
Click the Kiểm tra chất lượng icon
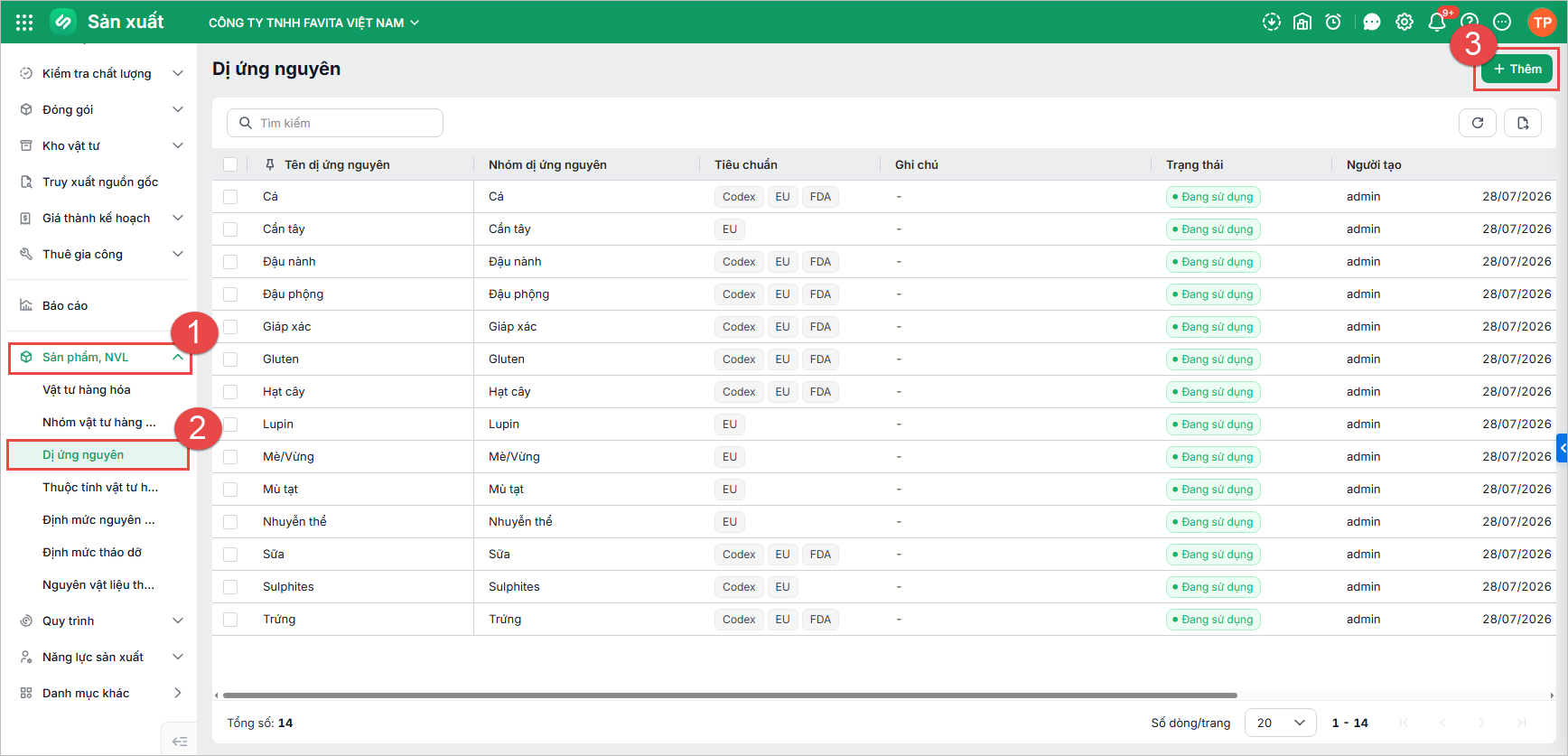point(26,73)
